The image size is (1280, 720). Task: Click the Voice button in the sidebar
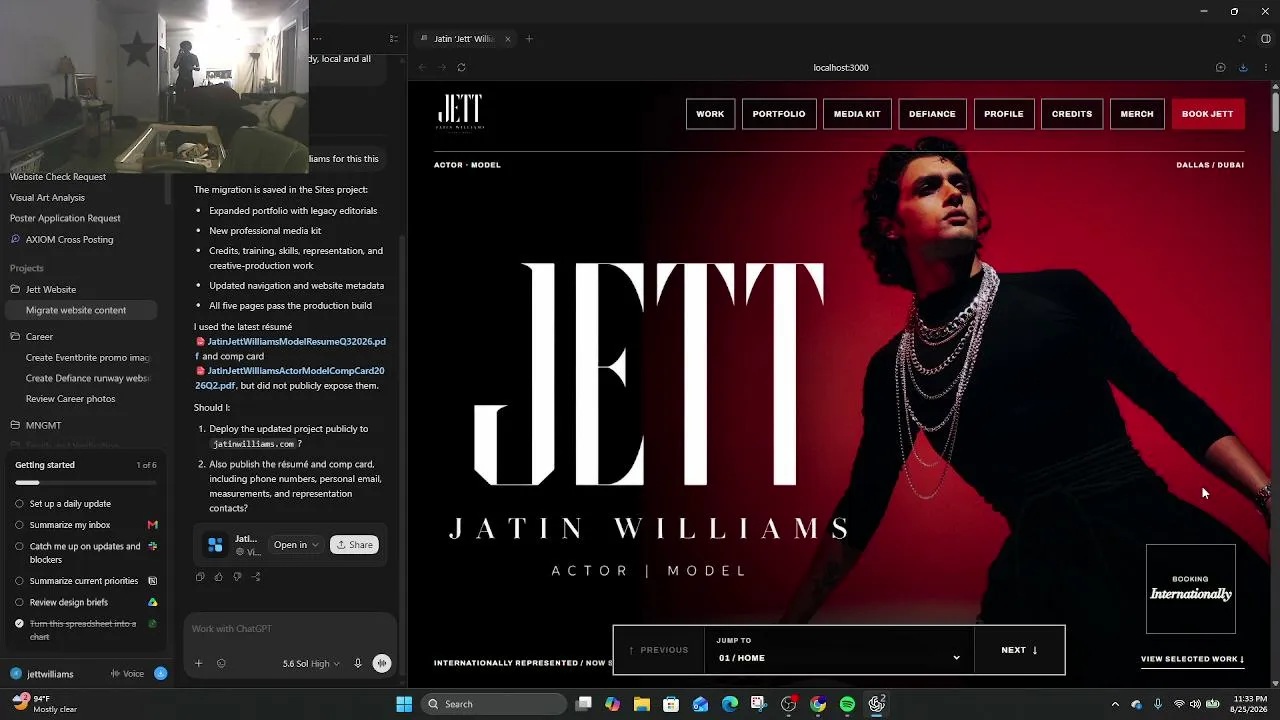pyautogui.click(x=128, y=674)
